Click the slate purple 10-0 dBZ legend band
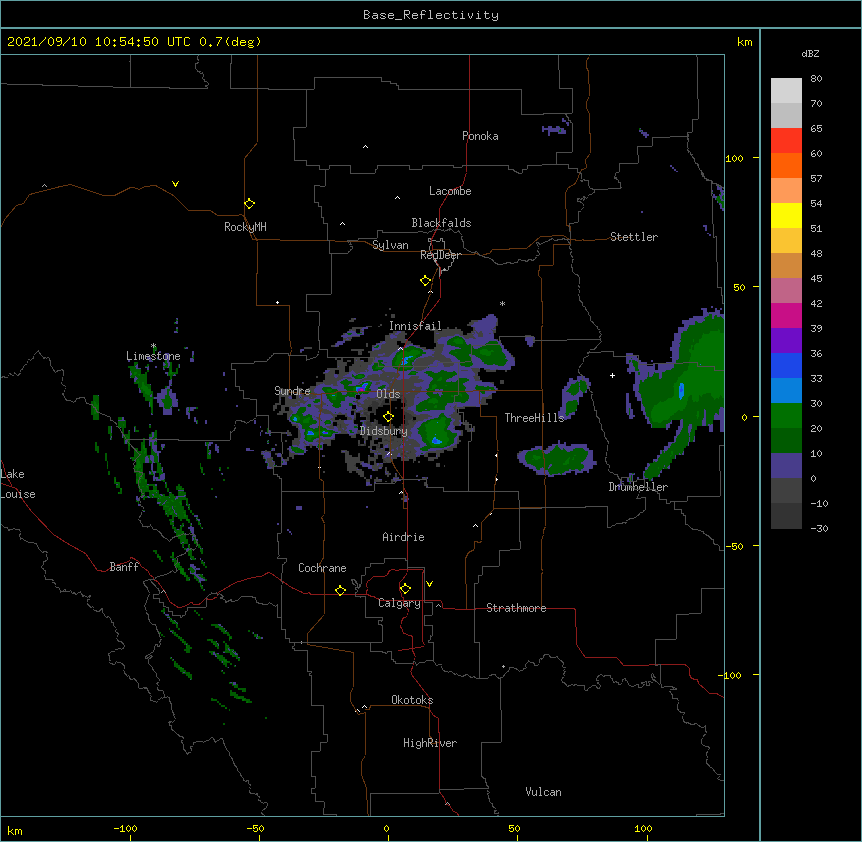The width and height of the screenshot is (862, 842). click(786, 466)
